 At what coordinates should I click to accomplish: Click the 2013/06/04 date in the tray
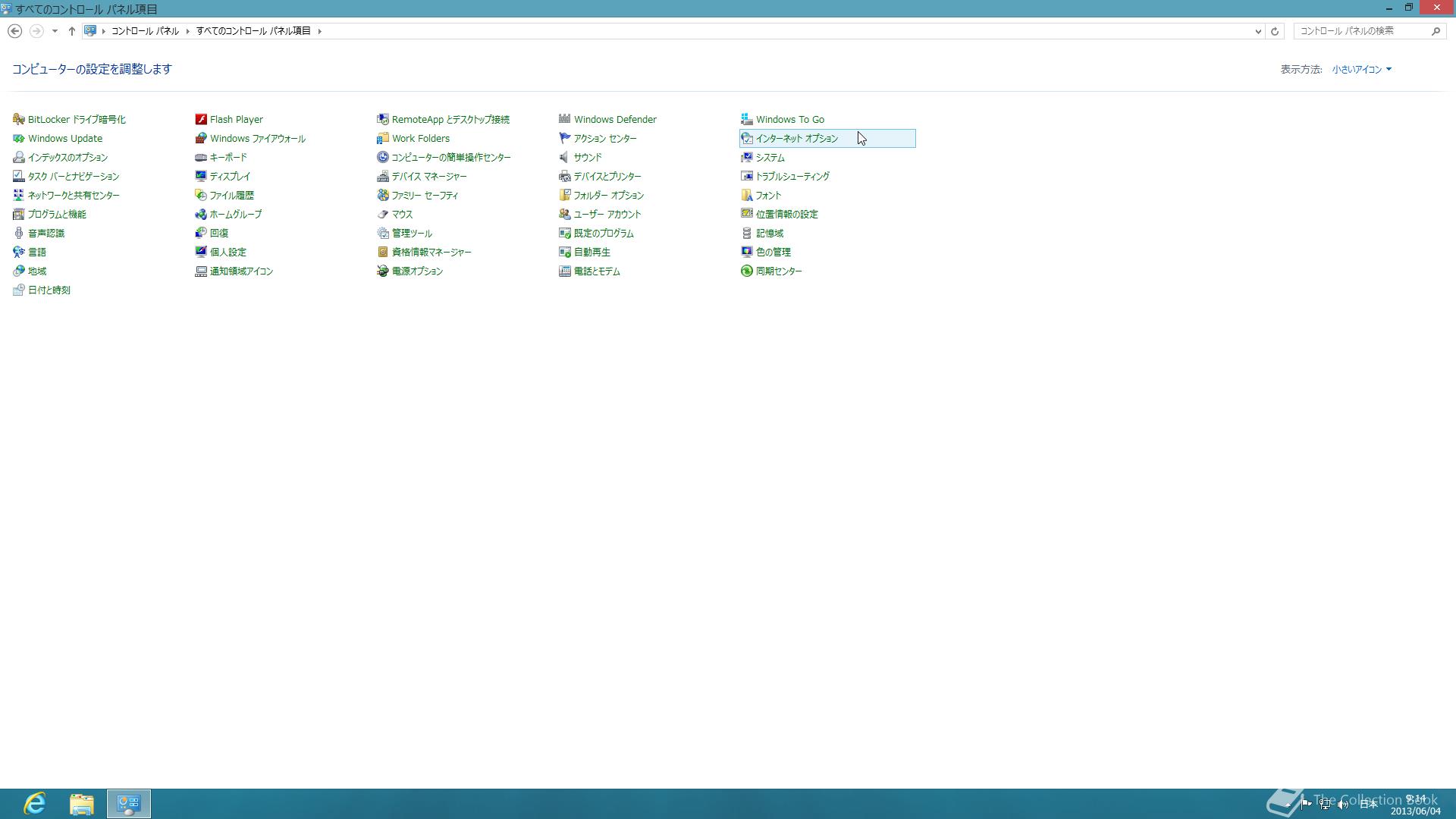click(x=1415, y=811)
